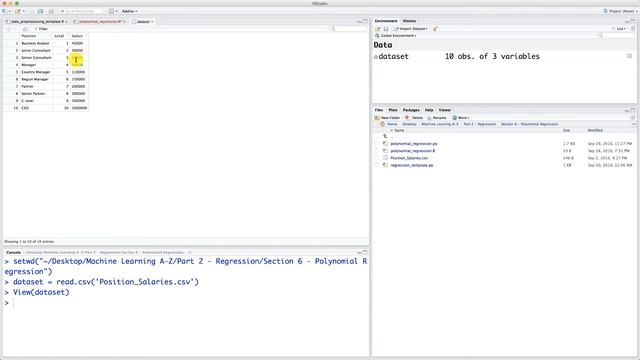Click the Rename button in Files pane
Screen dimensions: 640x360
(x=436, y=118)
